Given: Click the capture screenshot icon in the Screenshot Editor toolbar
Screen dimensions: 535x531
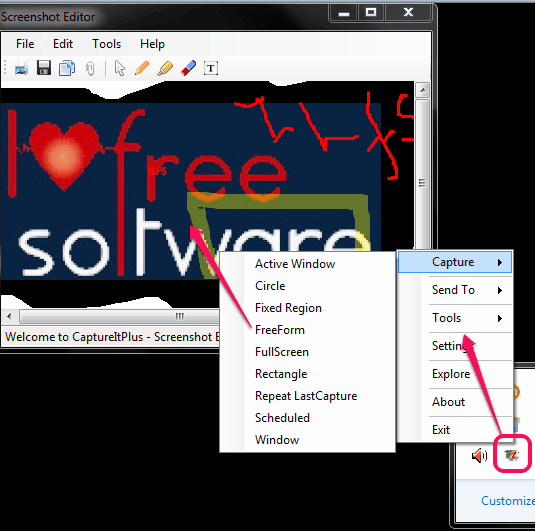Looking at the screenshot, I should (21, 68).
